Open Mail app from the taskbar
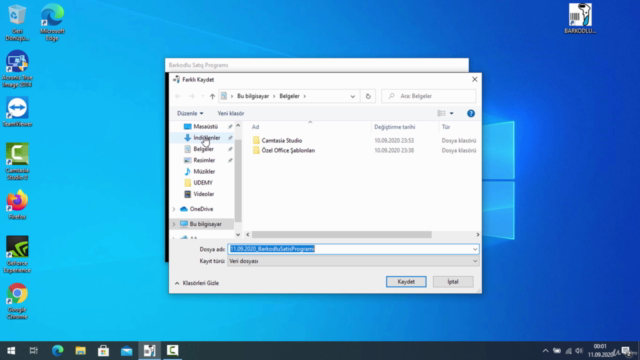The height and width of the screenshot is (360, 640). [x=127, y=351]
